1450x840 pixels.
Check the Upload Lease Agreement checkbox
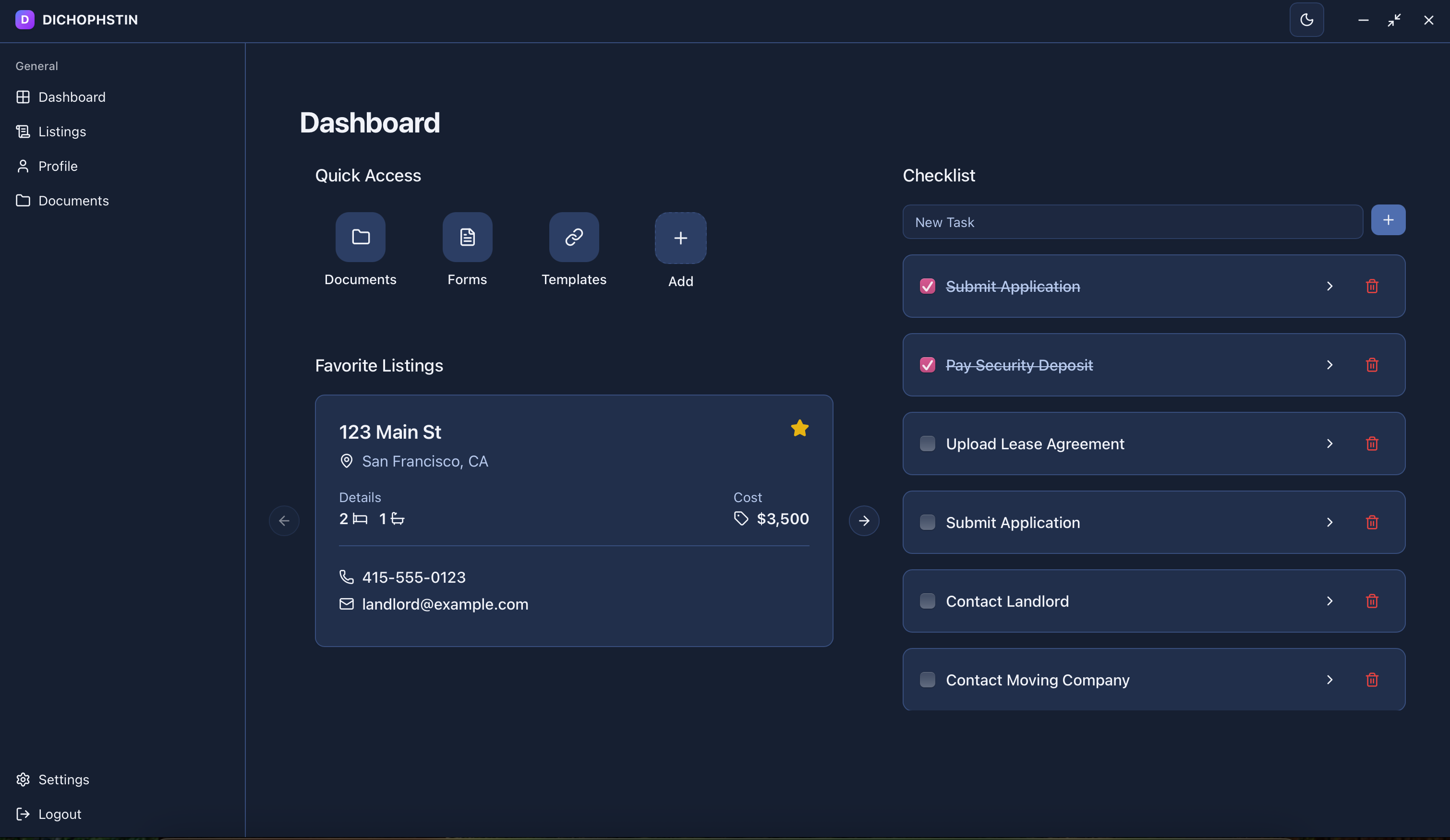pos(927,444)
